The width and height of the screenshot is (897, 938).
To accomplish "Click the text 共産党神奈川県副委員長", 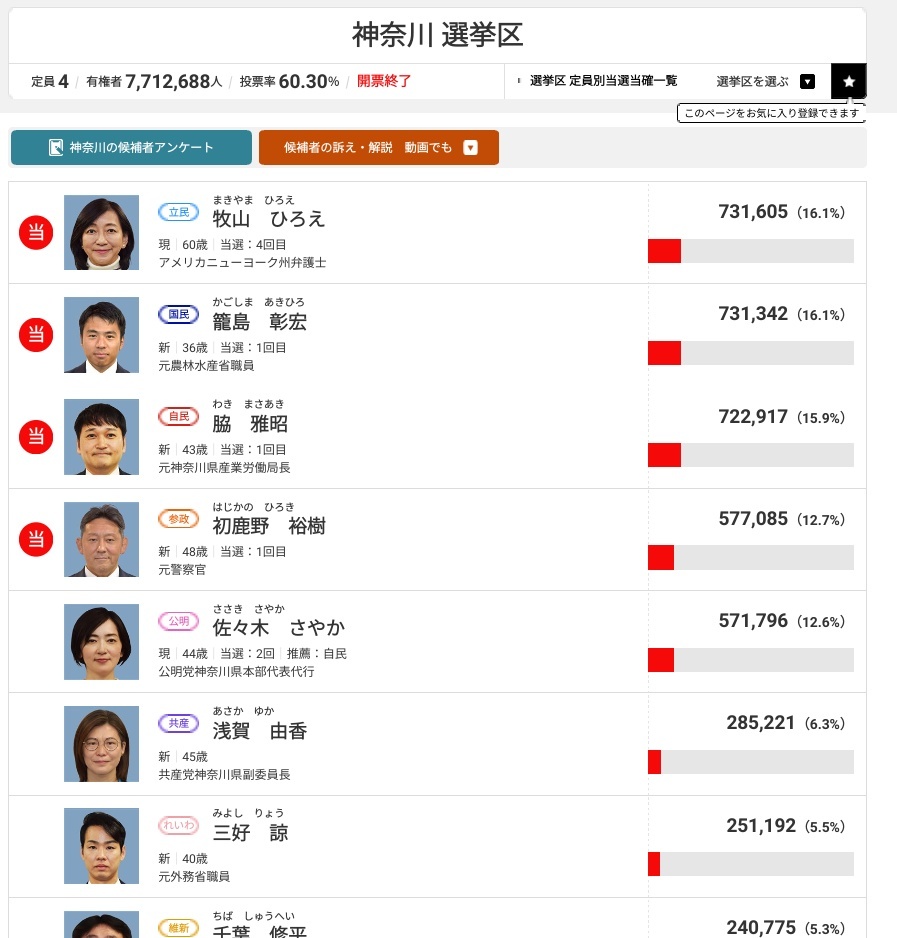I will click(x=224, y=775).
